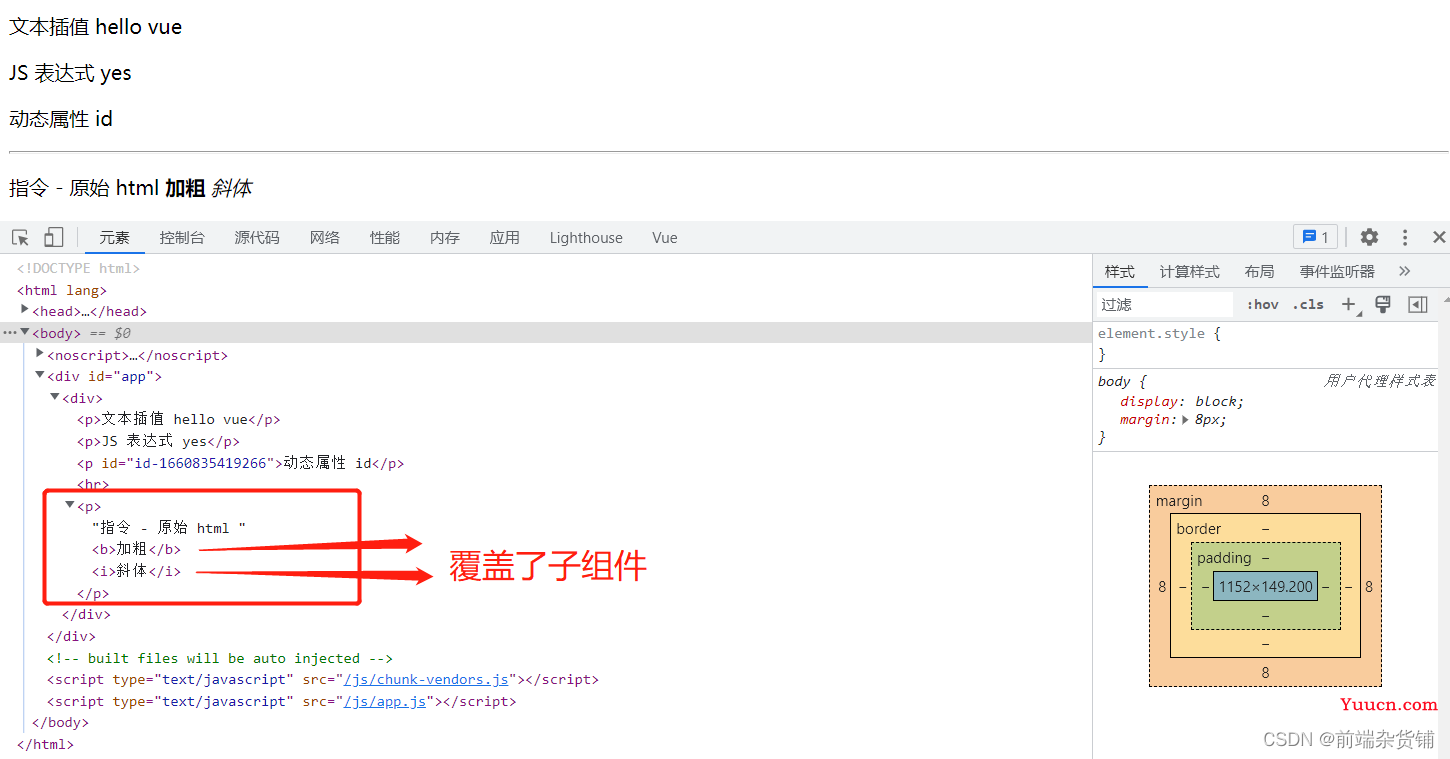Collapse the div id="app" node
The height and width of the screenshot is (759, 1450).
click(40, 376)
